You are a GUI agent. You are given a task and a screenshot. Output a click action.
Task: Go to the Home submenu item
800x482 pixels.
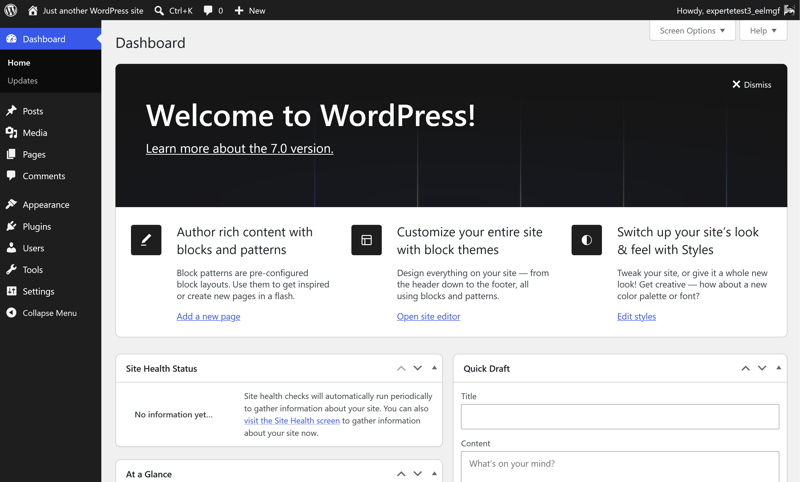point(19,63)
